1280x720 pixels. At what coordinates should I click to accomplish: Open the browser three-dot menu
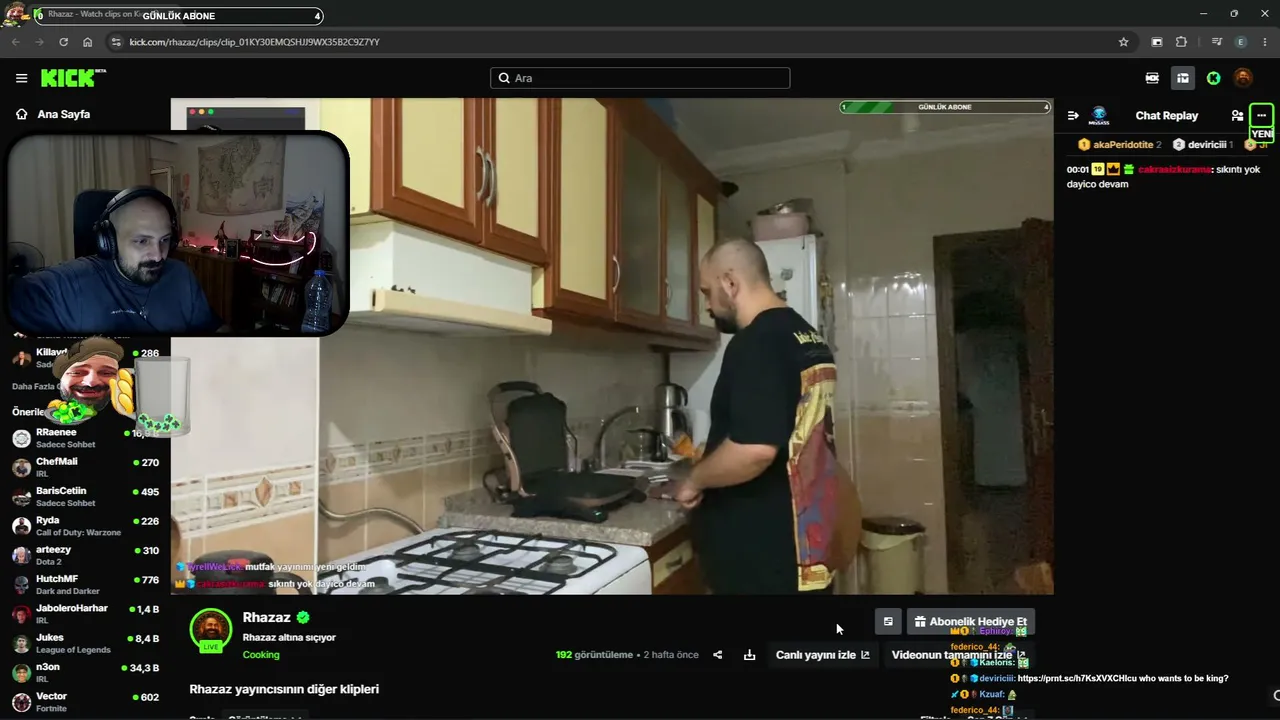1265,42
